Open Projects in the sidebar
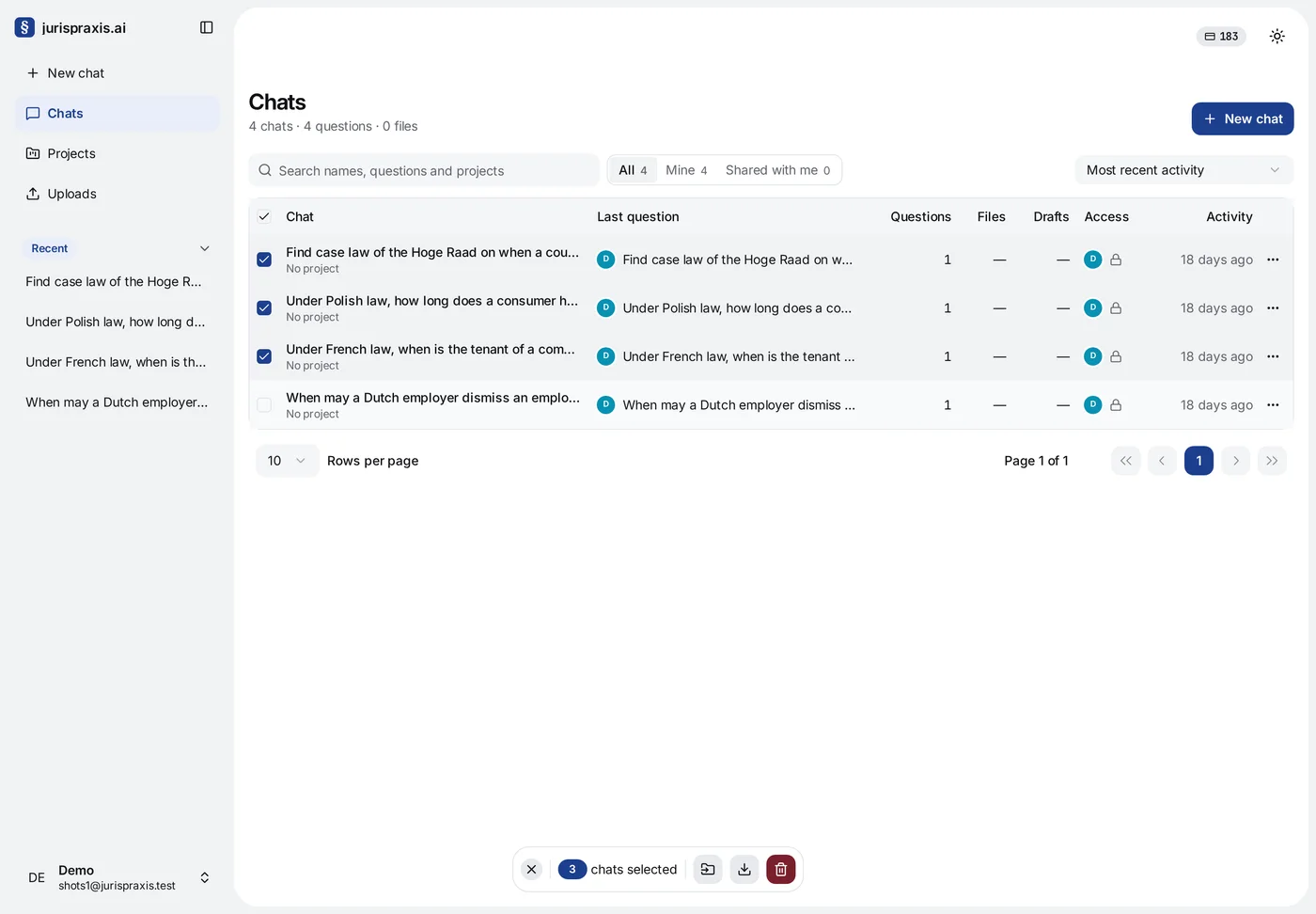This screenshot has height=914, width=1316. point(117,153)
